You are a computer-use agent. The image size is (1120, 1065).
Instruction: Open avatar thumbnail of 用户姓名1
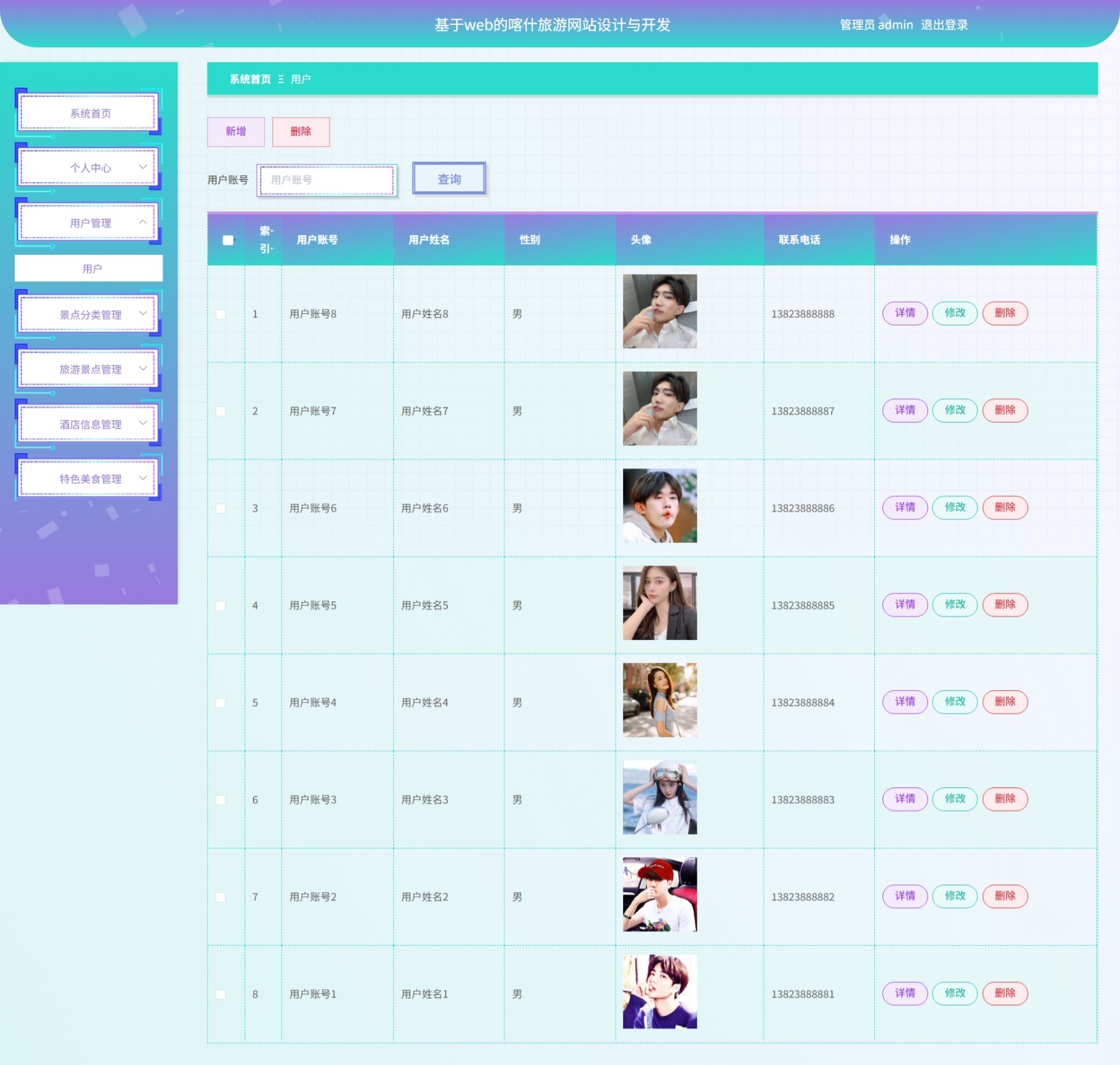click(659, 992)
